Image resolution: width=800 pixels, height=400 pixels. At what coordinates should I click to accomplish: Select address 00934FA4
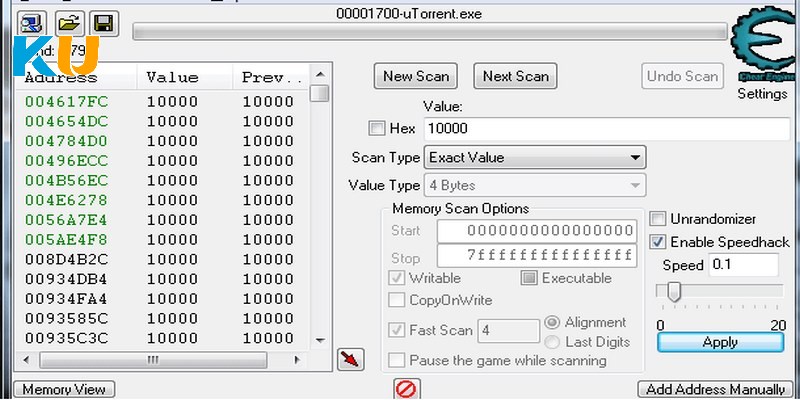pos(66,298)
